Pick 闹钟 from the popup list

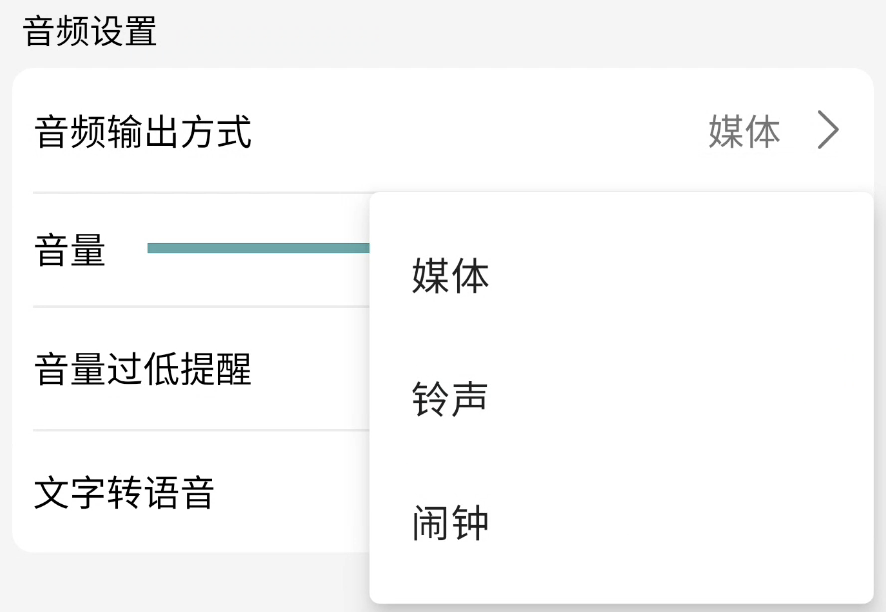pyautogui.click(x=451, y=523)
